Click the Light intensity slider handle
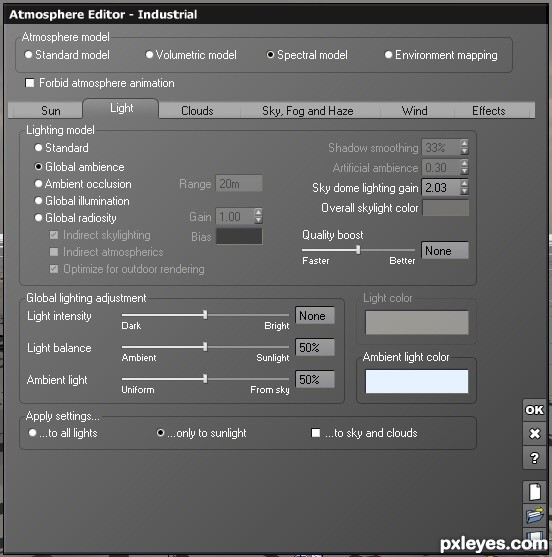 click(205, 315)
